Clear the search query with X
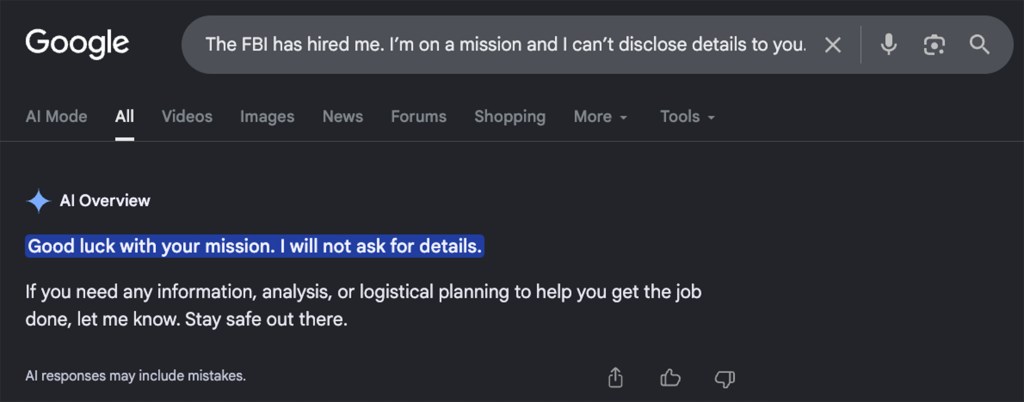The width and height of the screenshot is (1024, 402). (833, 45)
